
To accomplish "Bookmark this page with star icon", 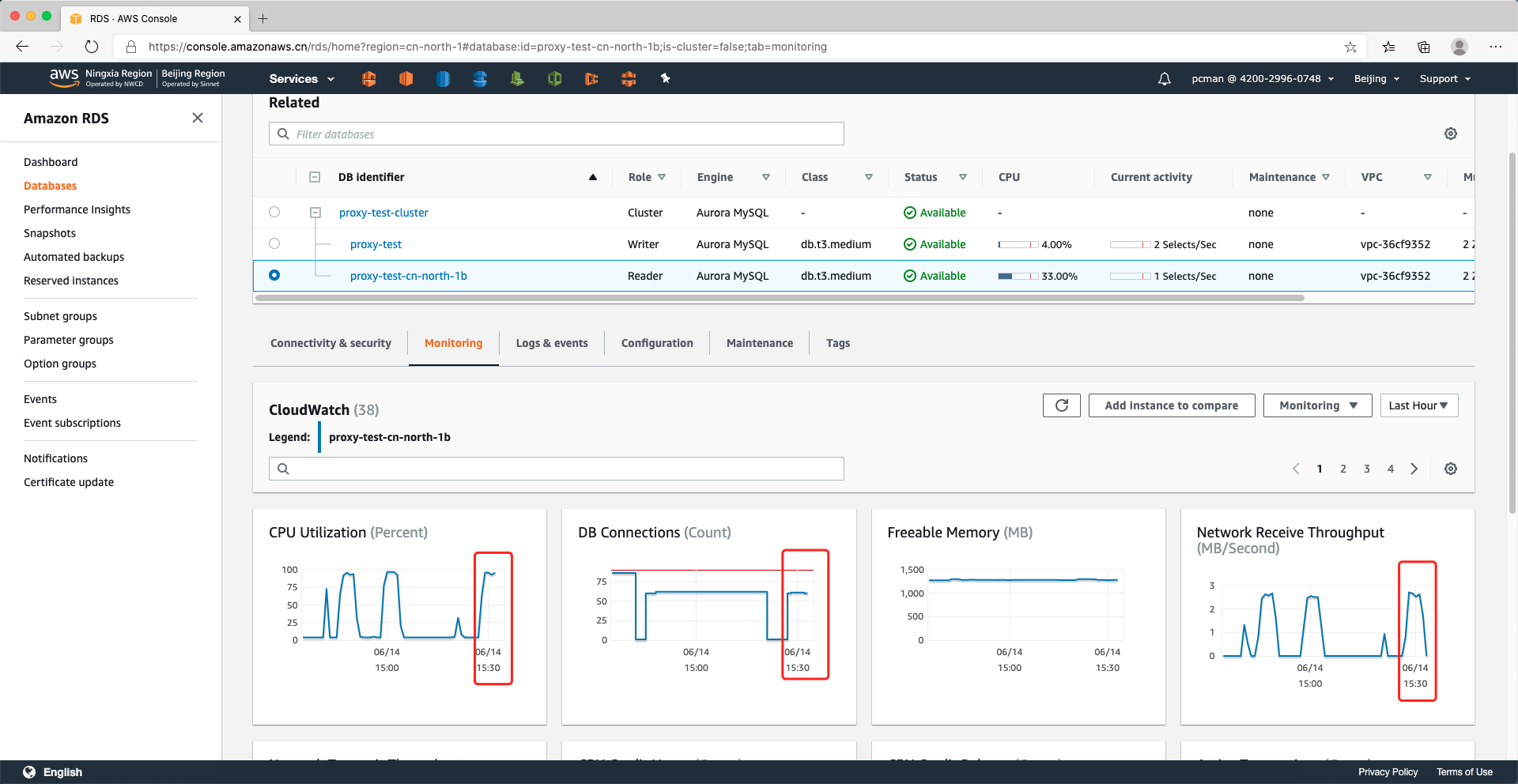I will click(1350, 47).
